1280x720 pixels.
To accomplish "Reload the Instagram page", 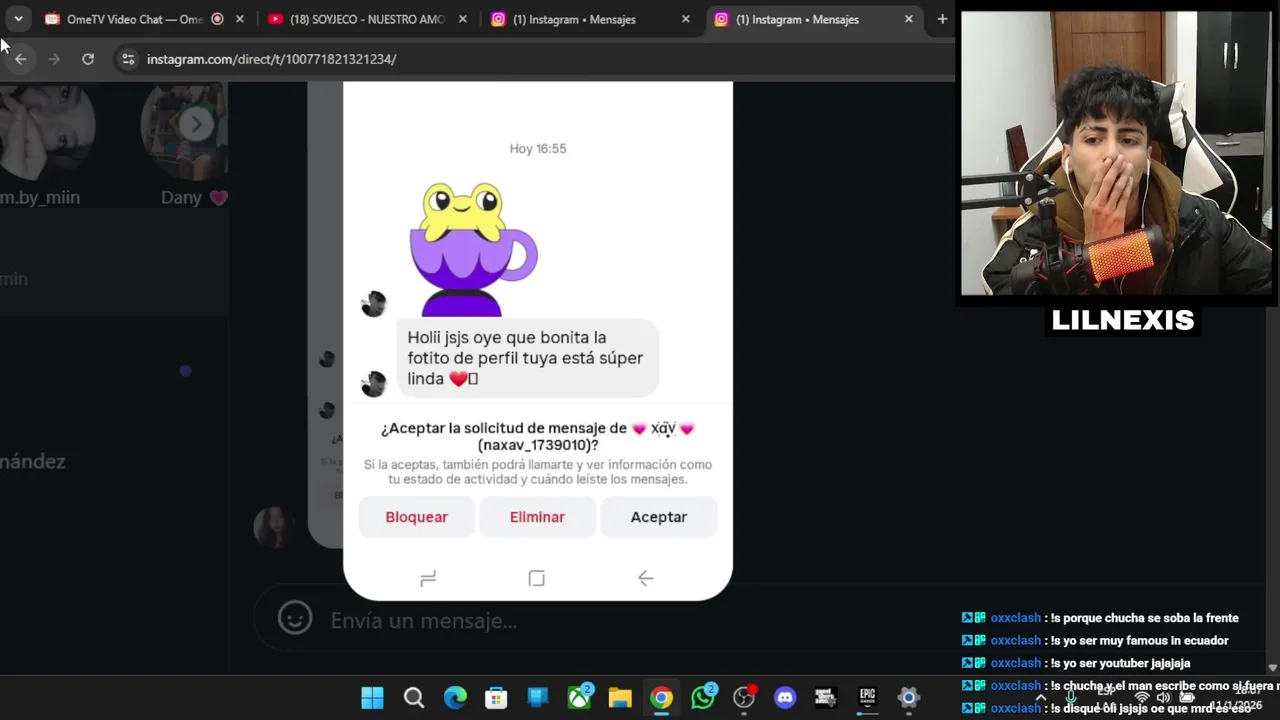I will point(88,59).
